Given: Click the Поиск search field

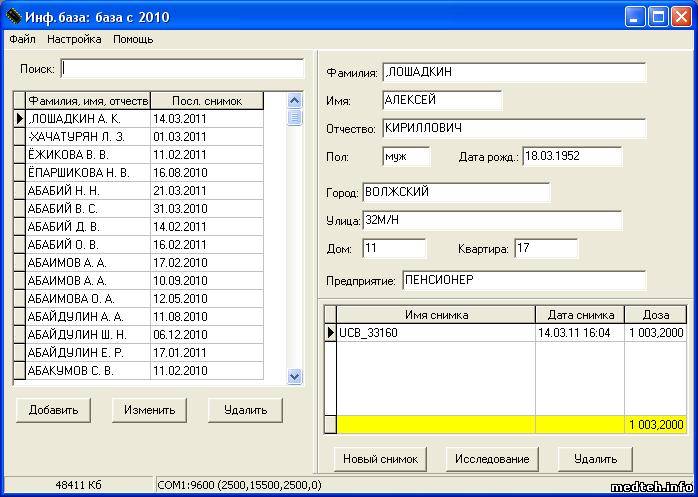Looking at the screenshot, I should 182,69.
